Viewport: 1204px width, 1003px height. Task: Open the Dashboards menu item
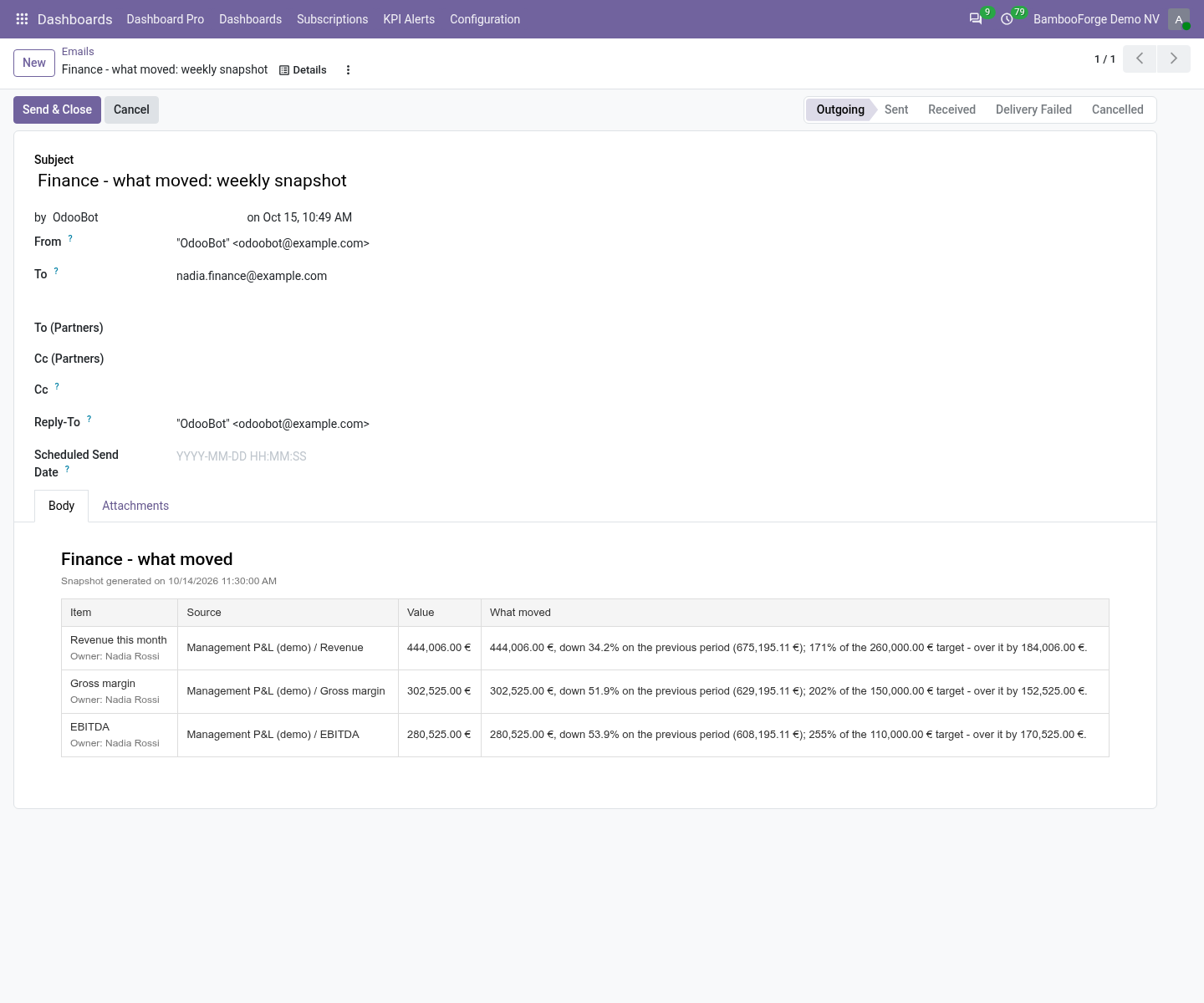pyautogui.click(x=250, y=19)
